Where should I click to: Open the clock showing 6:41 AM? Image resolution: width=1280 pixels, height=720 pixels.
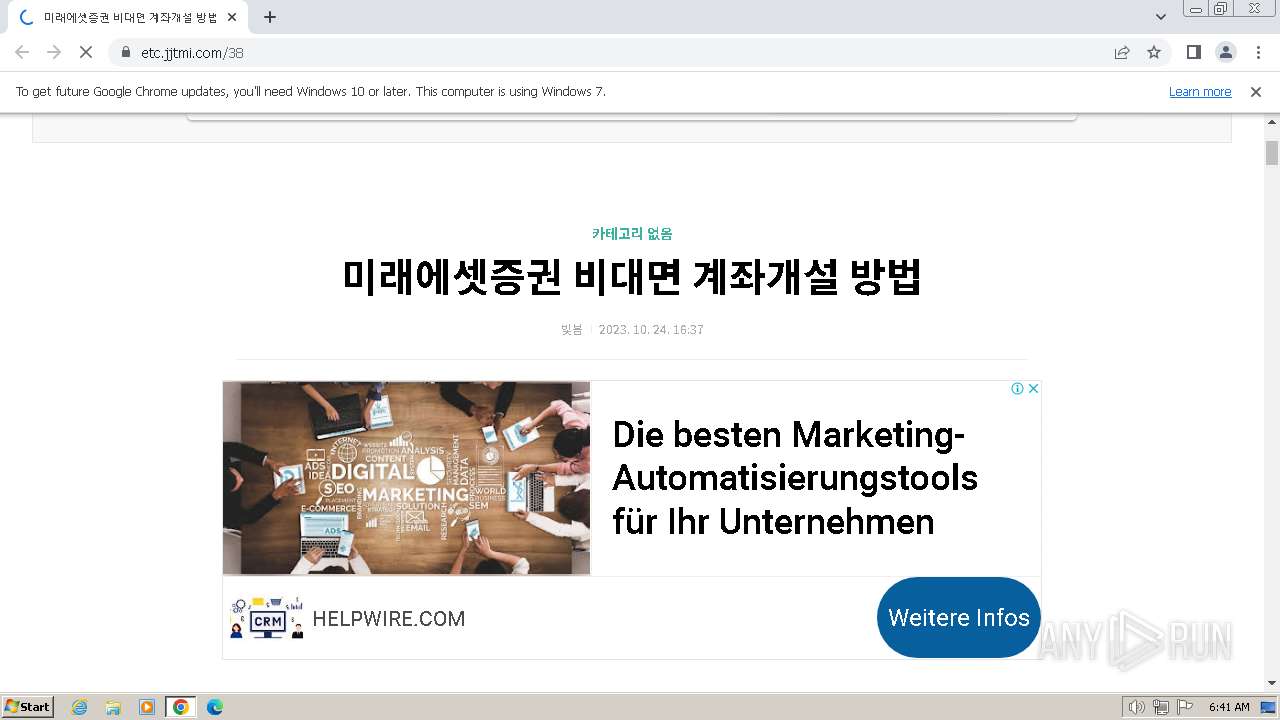1229,707
